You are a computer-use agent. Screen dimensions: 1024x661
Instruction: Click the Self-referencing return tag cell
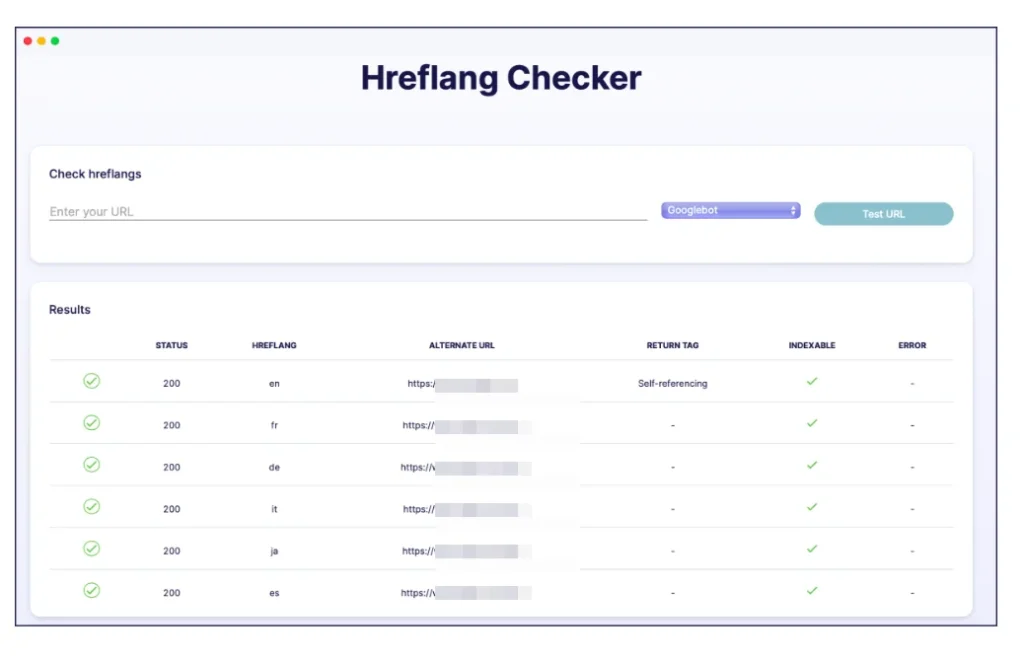coord(672,383)
